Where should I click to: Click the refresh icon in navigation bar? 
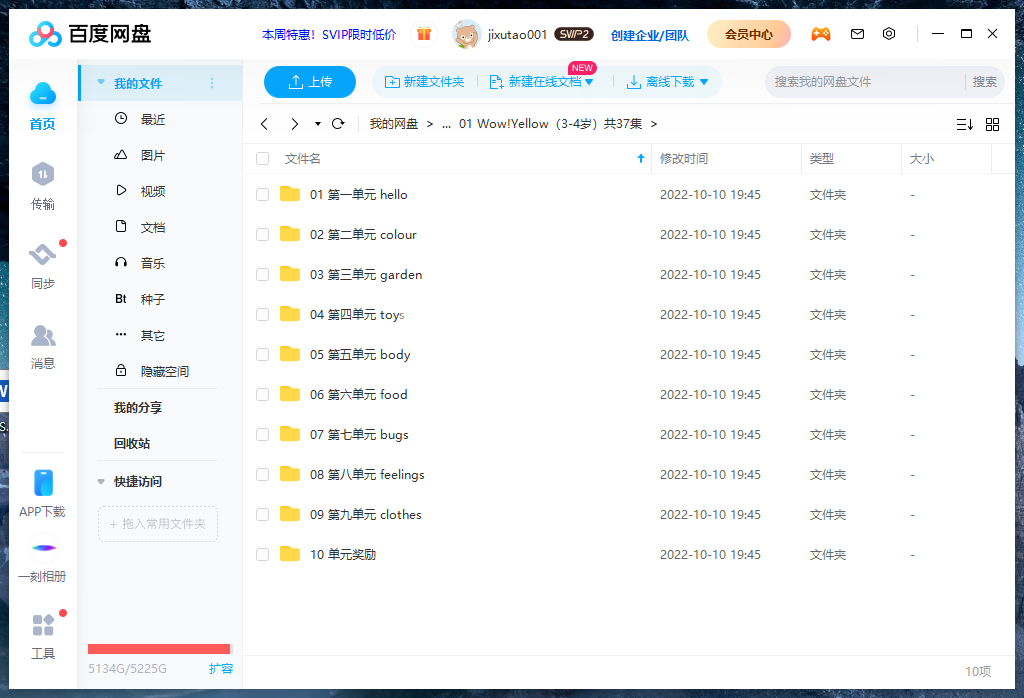click(338, 124)
